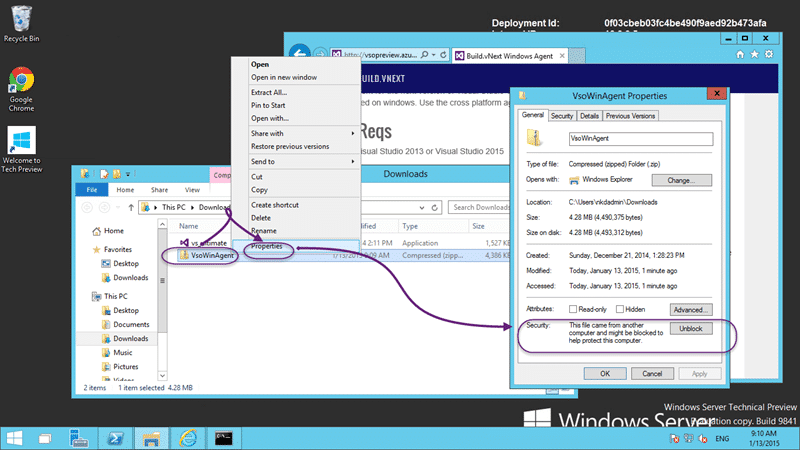Sort files by the Size column header
800x450 pixels.
pos(478,226)
